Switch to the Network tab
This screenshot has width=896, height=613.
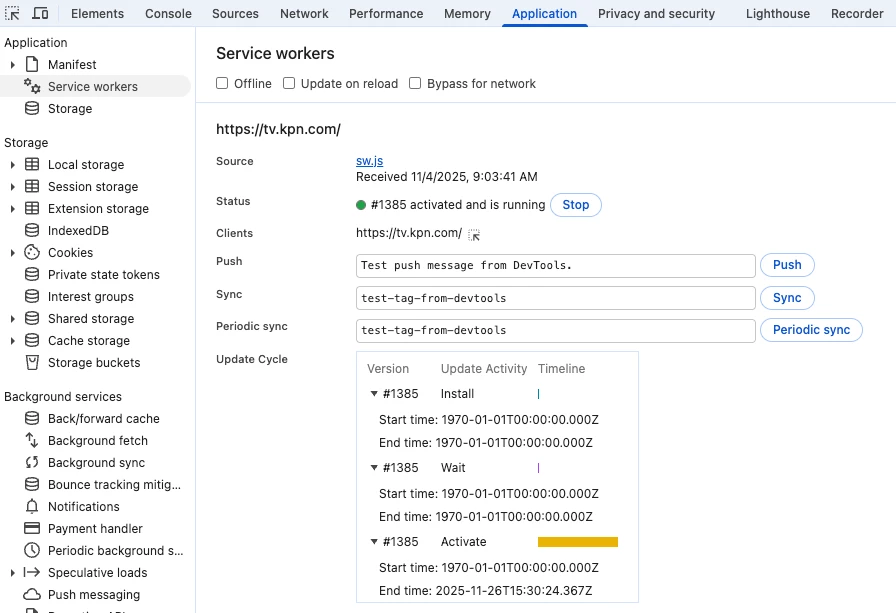[x=304, y=14]
